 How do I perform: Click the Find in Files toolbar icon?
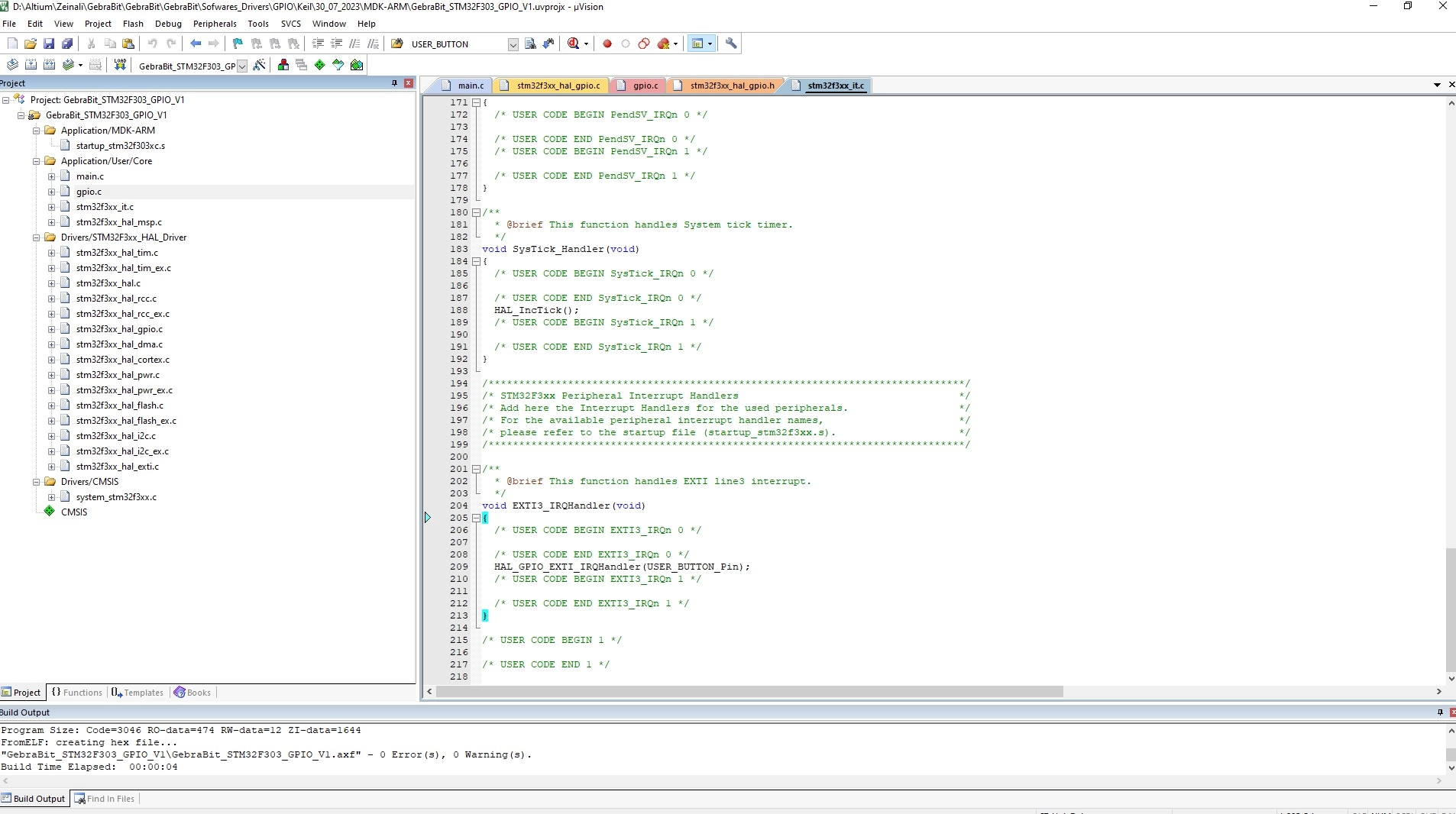397,44
